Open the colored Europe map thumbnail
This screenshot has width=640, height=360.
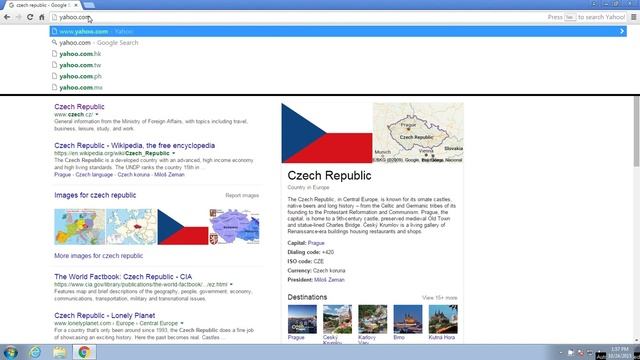coord(80,227)
